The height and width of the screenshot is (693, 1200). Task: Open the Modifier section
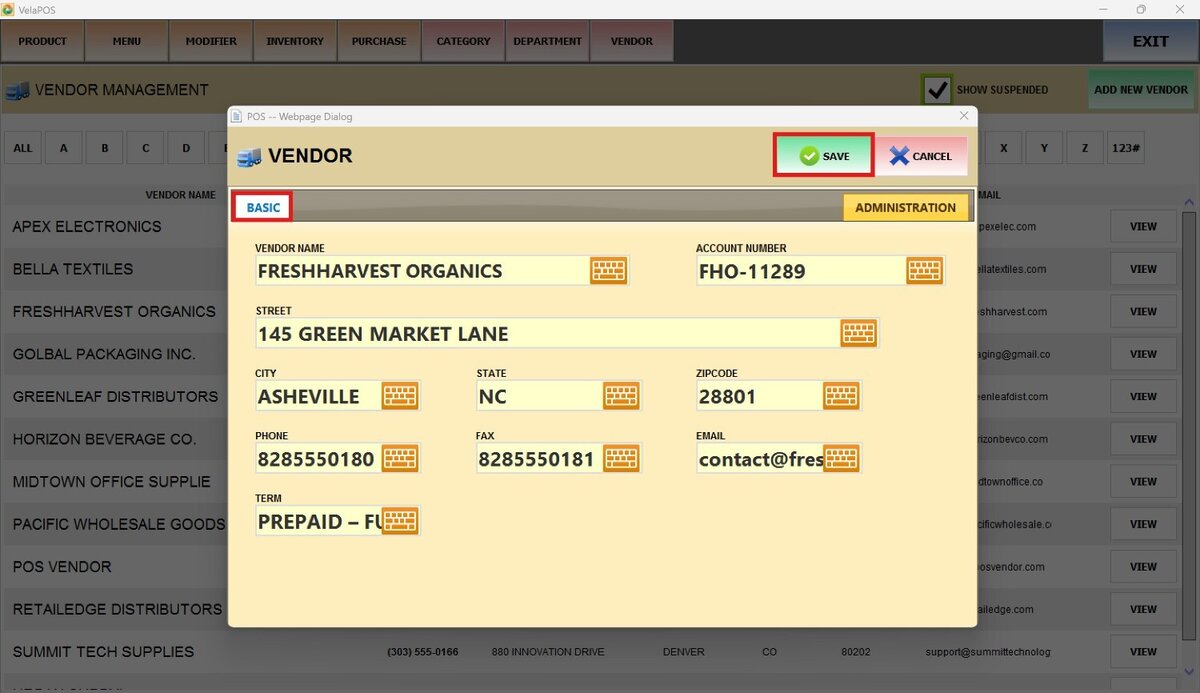(211, 41)
